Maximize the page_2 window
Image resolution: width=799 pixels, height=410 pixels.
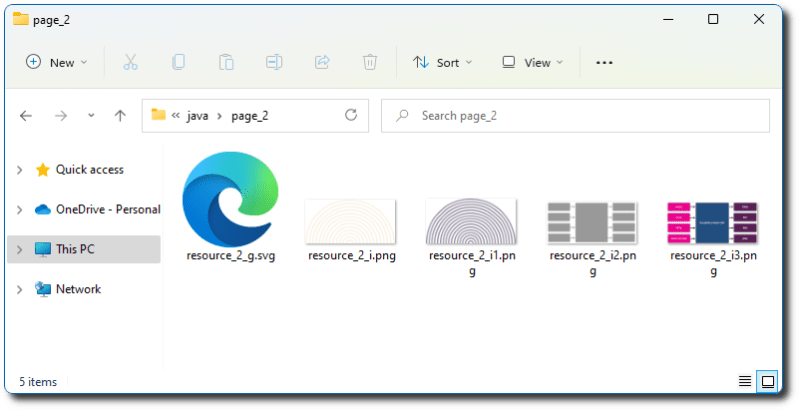pyautogui.click(x=713, y=19)
